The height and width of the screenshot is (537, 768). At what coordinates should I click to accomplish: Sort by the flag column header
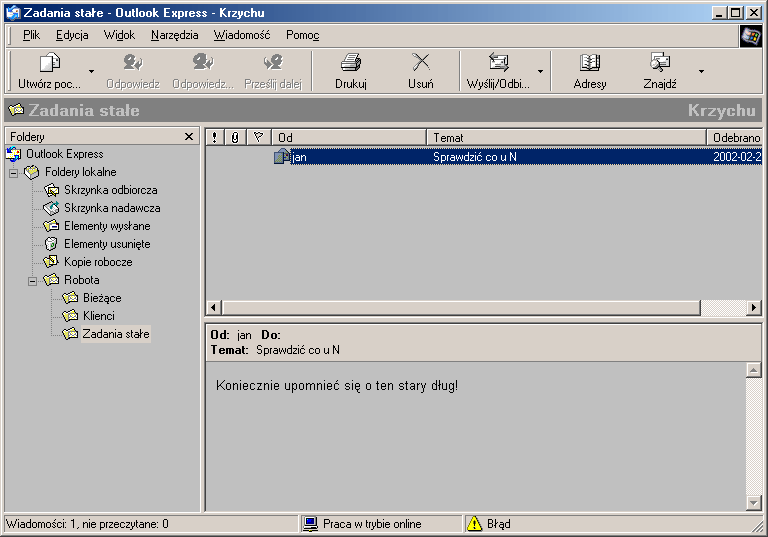coord(258,137)
